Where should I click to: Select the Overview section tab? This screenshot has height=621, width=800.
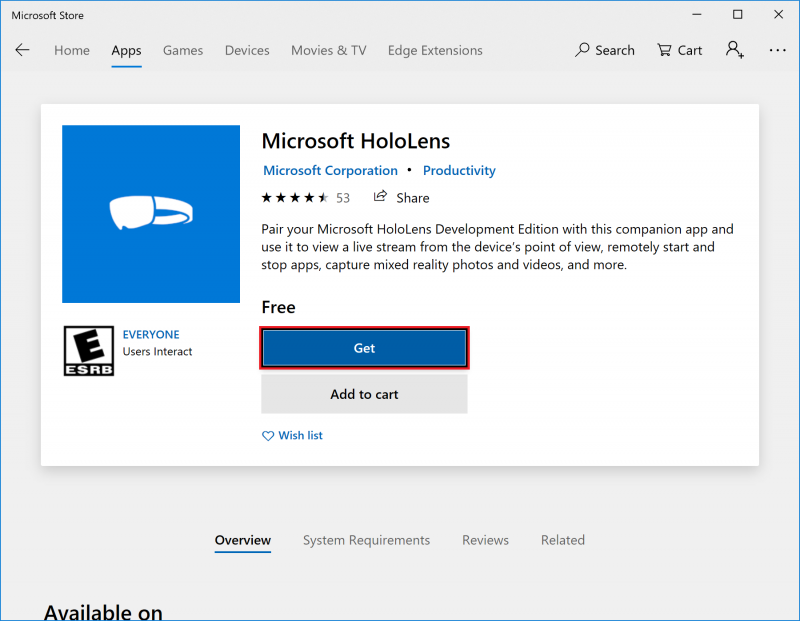[x=243, y=540]
